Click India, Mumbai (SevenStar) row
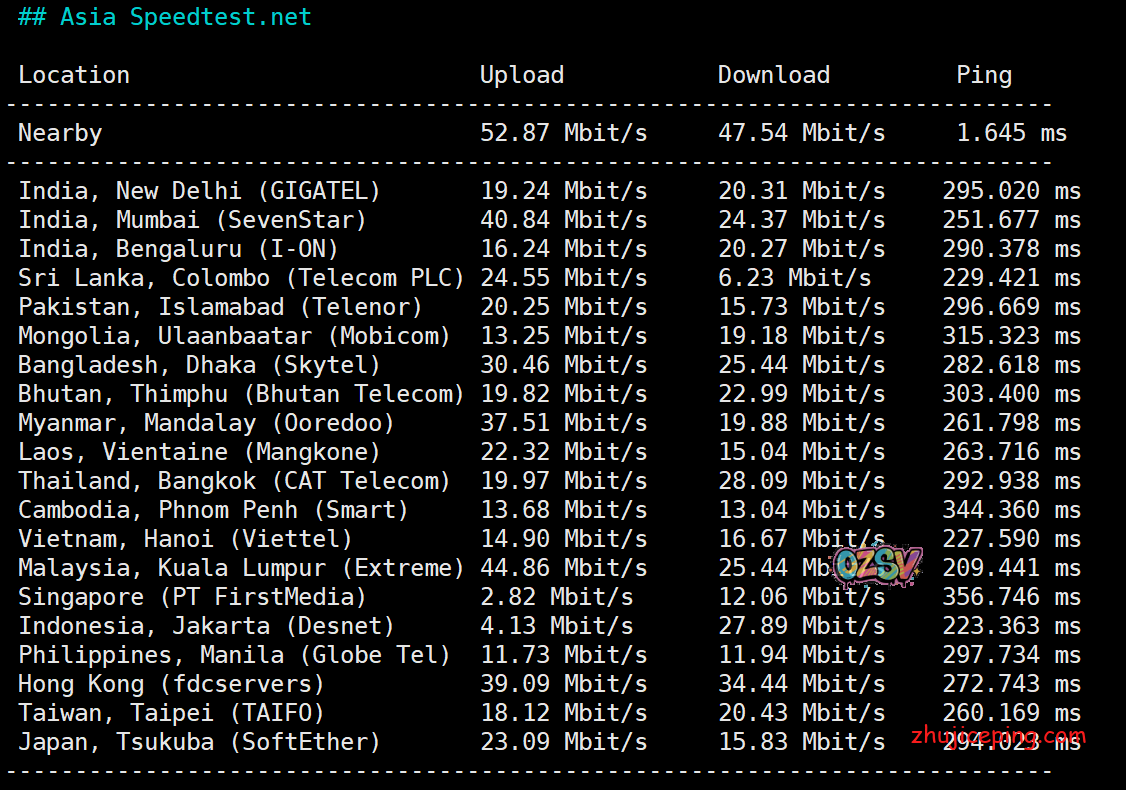1126x790 pixels. (x=192, y=220)
